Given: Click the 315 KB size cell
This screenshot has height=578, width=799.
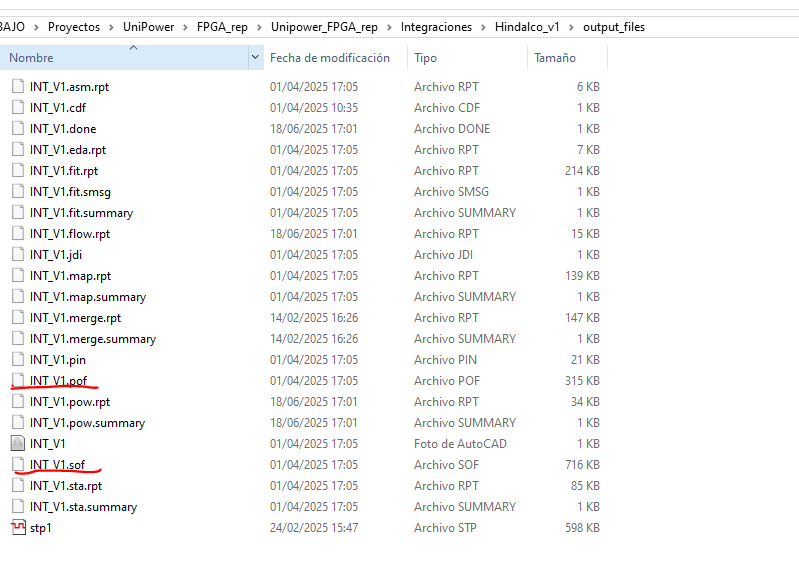Looking at the screenshot, I should click(x=582, y=381).
